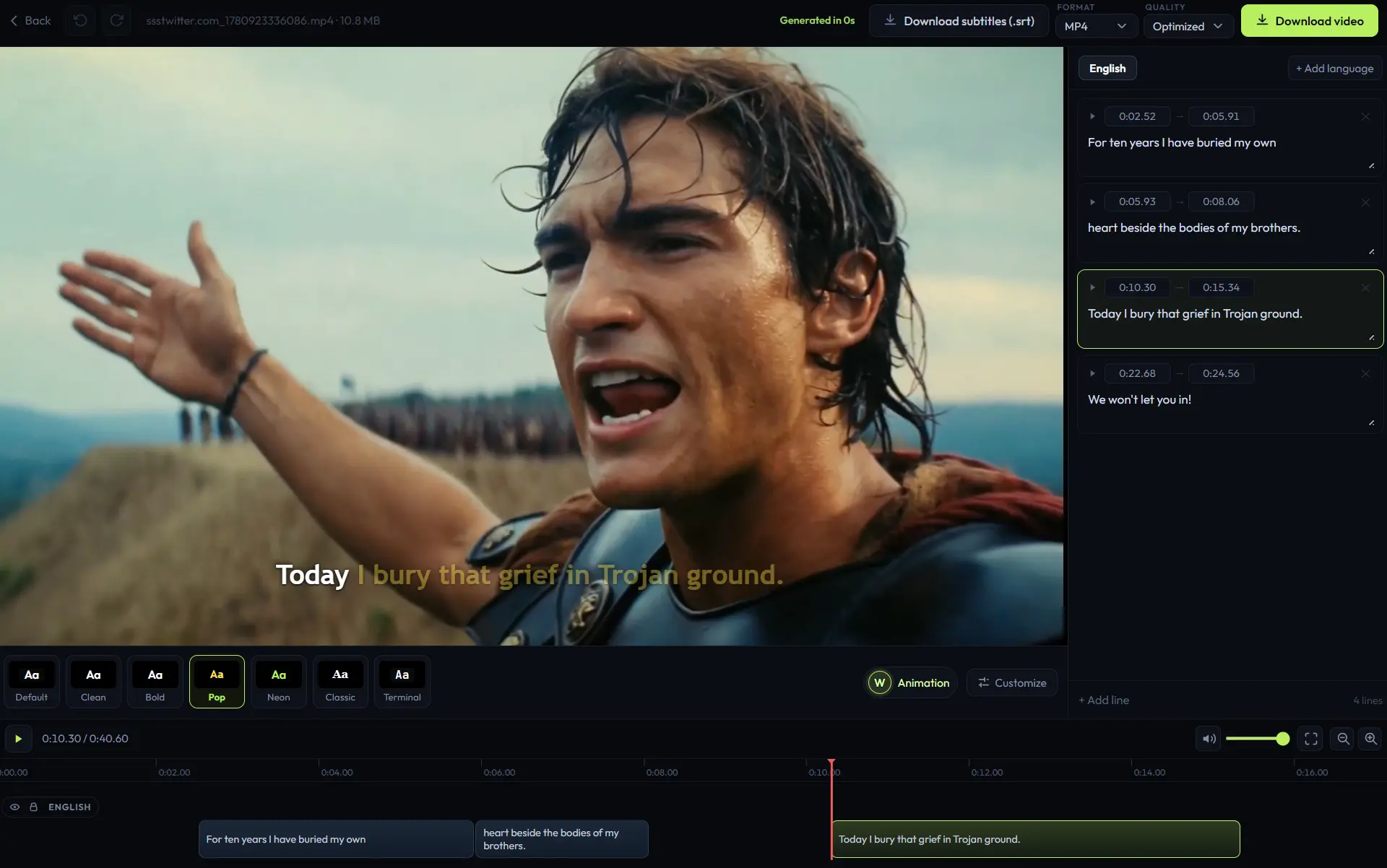Download the finished video
This screenshot has width=1387, height=868.
pos(1309,21)
